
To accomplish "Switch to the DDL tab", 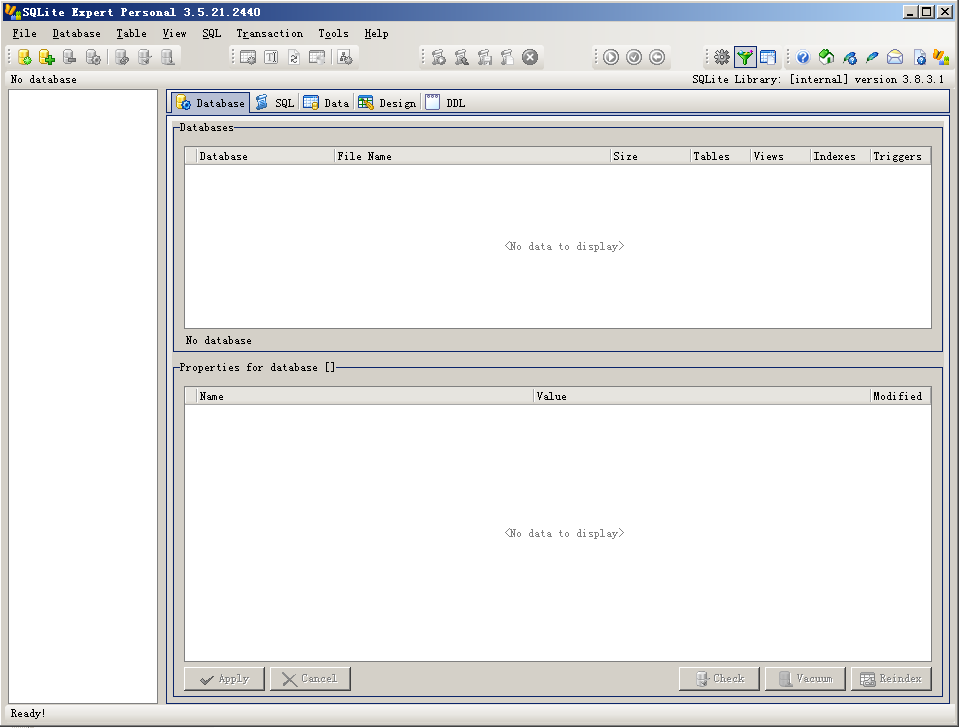I will pyautogui.click(x=445, y=103).
